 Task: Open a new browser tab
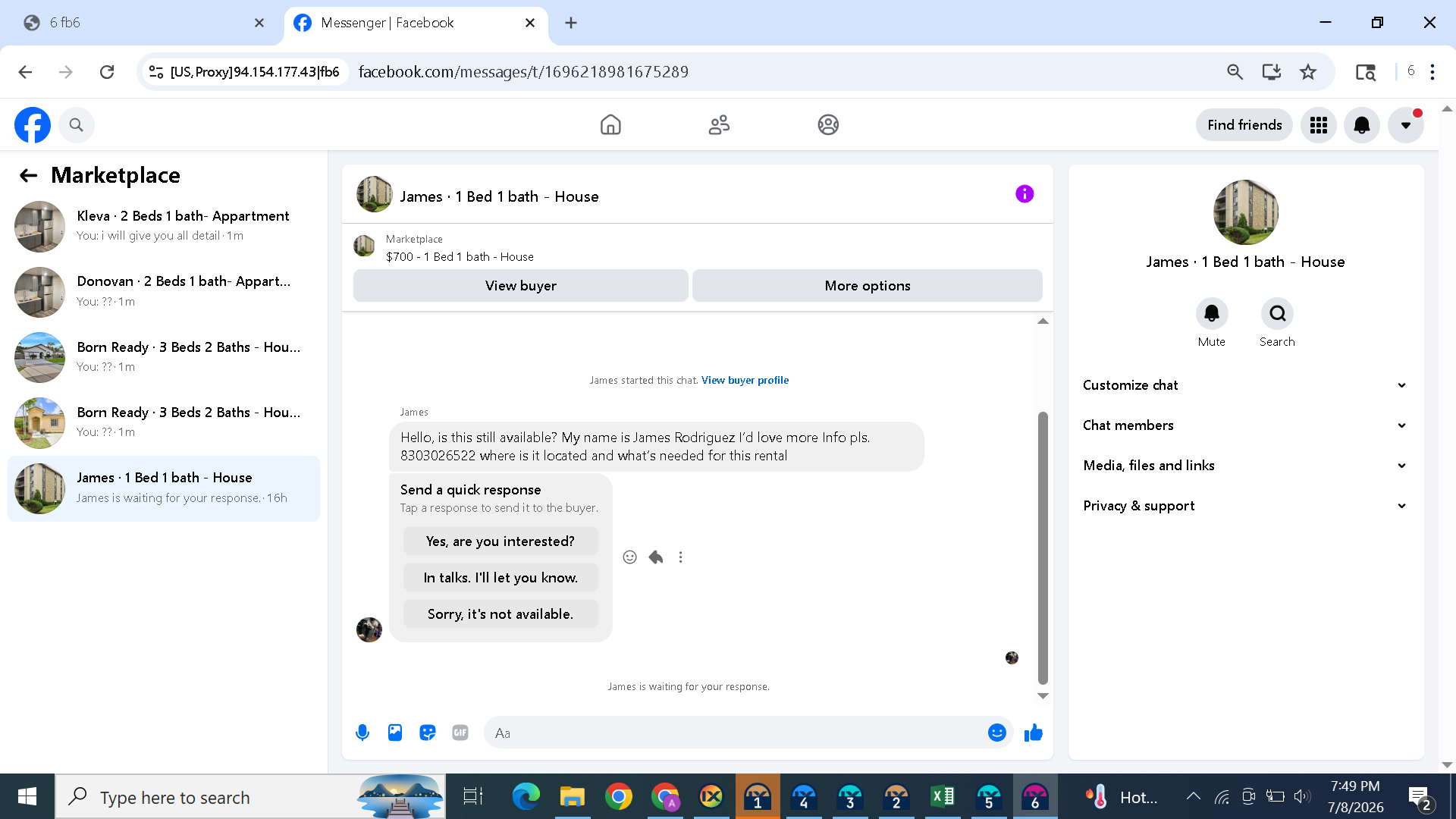(x=571, y=23)
